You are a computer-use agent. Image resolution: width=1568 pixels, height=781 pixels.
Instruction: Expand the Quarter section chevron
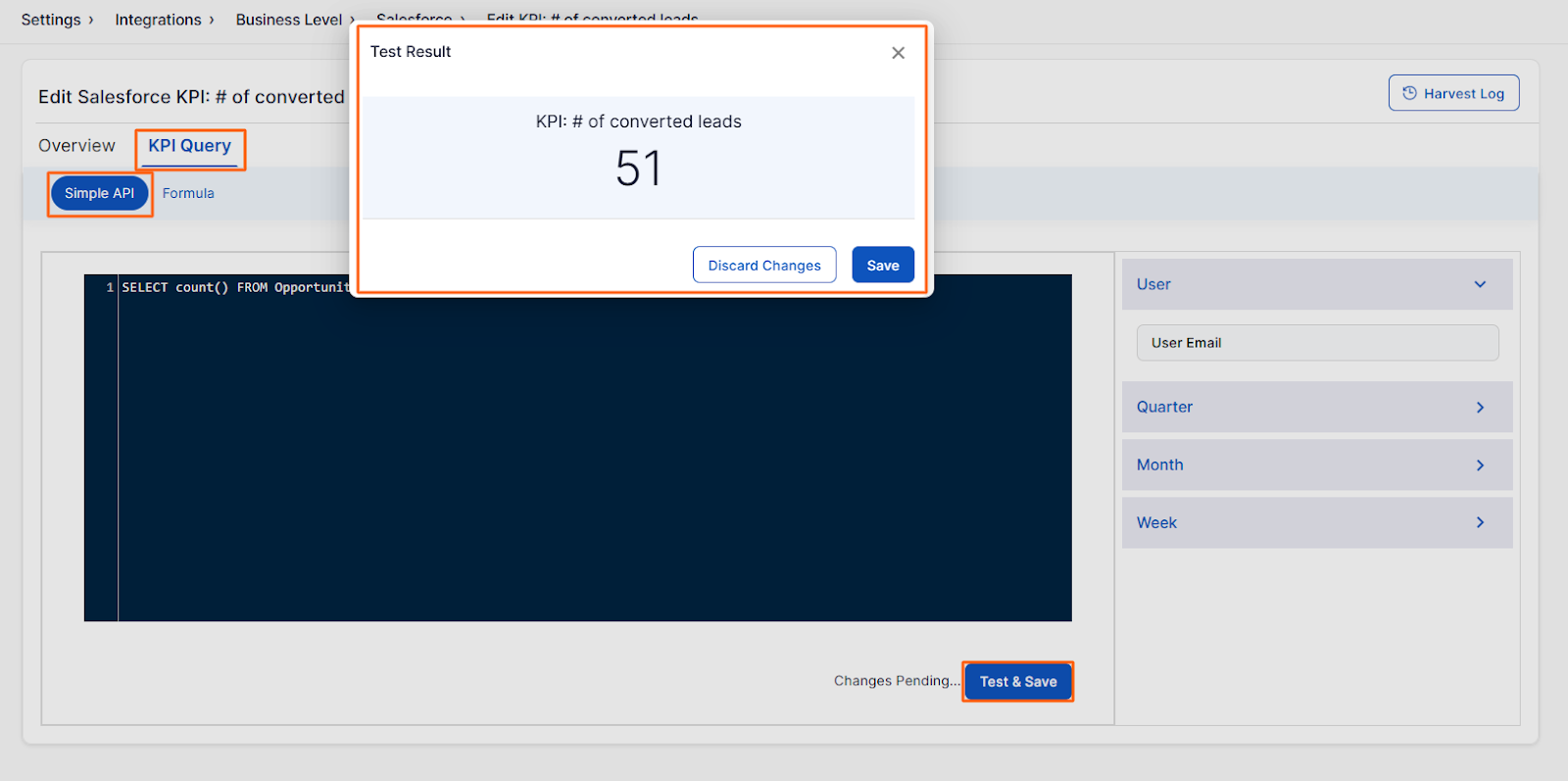pyautogui.click(x=1480, y=407)
